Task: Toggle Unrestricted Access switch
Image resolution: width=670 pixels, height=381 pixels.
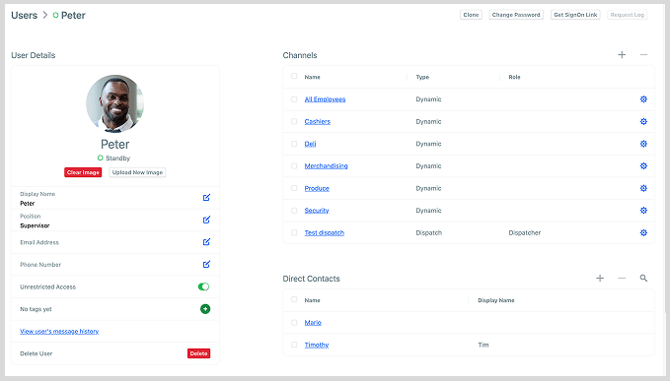Action: click(203, 287)
